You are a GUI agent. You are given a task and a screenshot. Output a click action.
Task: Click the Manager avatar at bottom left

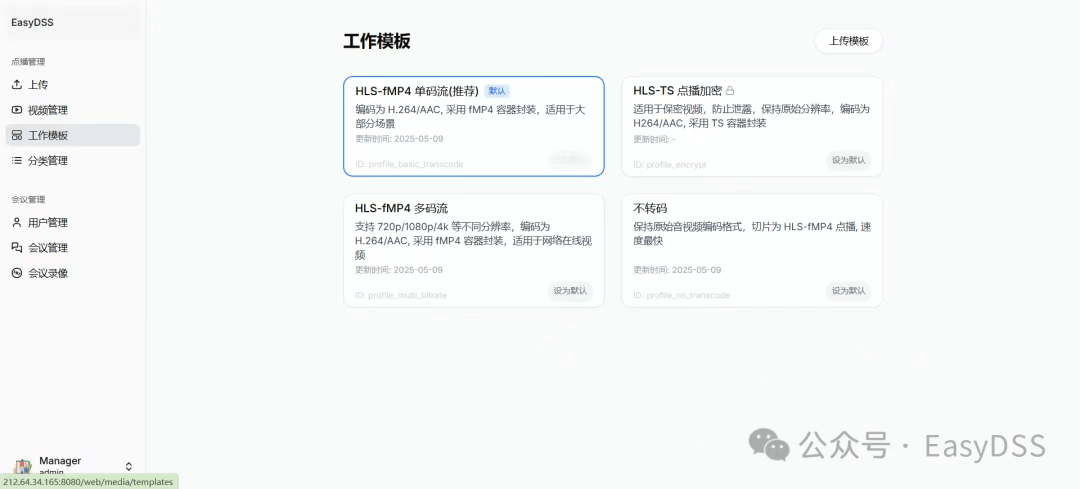[x=22, y=467]
